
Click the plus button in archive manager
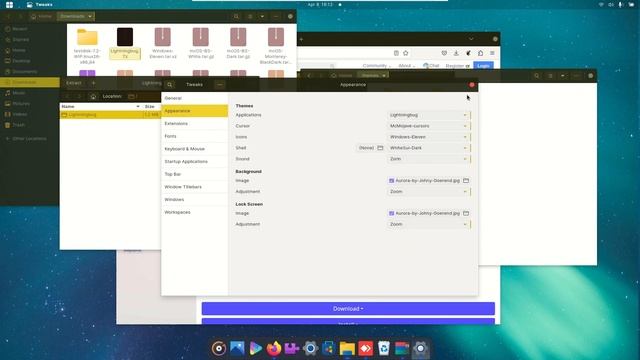93,83
